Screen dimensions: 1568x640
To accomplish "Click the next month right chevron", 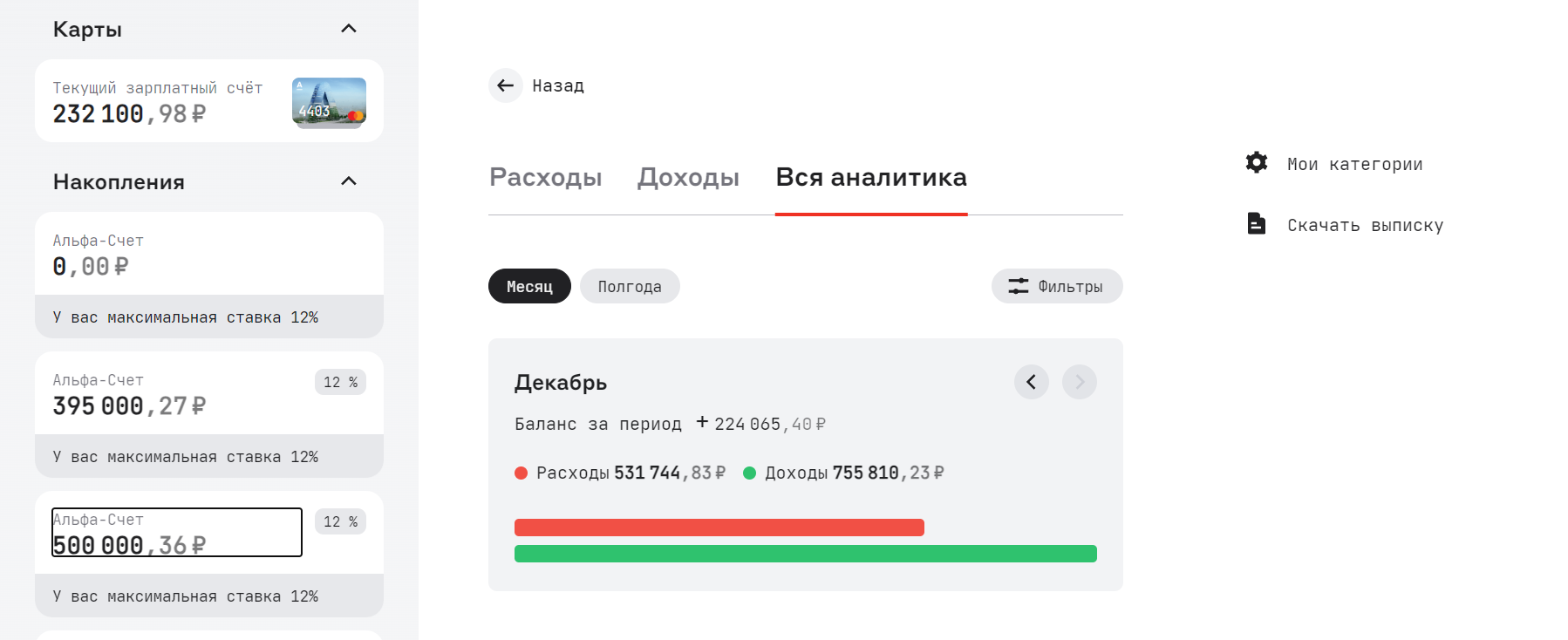I will pos(1080,382).
